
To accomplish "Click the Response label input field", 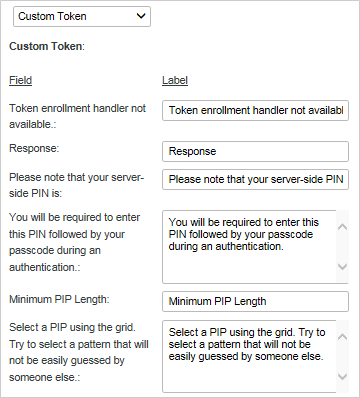I will (x=255, y=151).
